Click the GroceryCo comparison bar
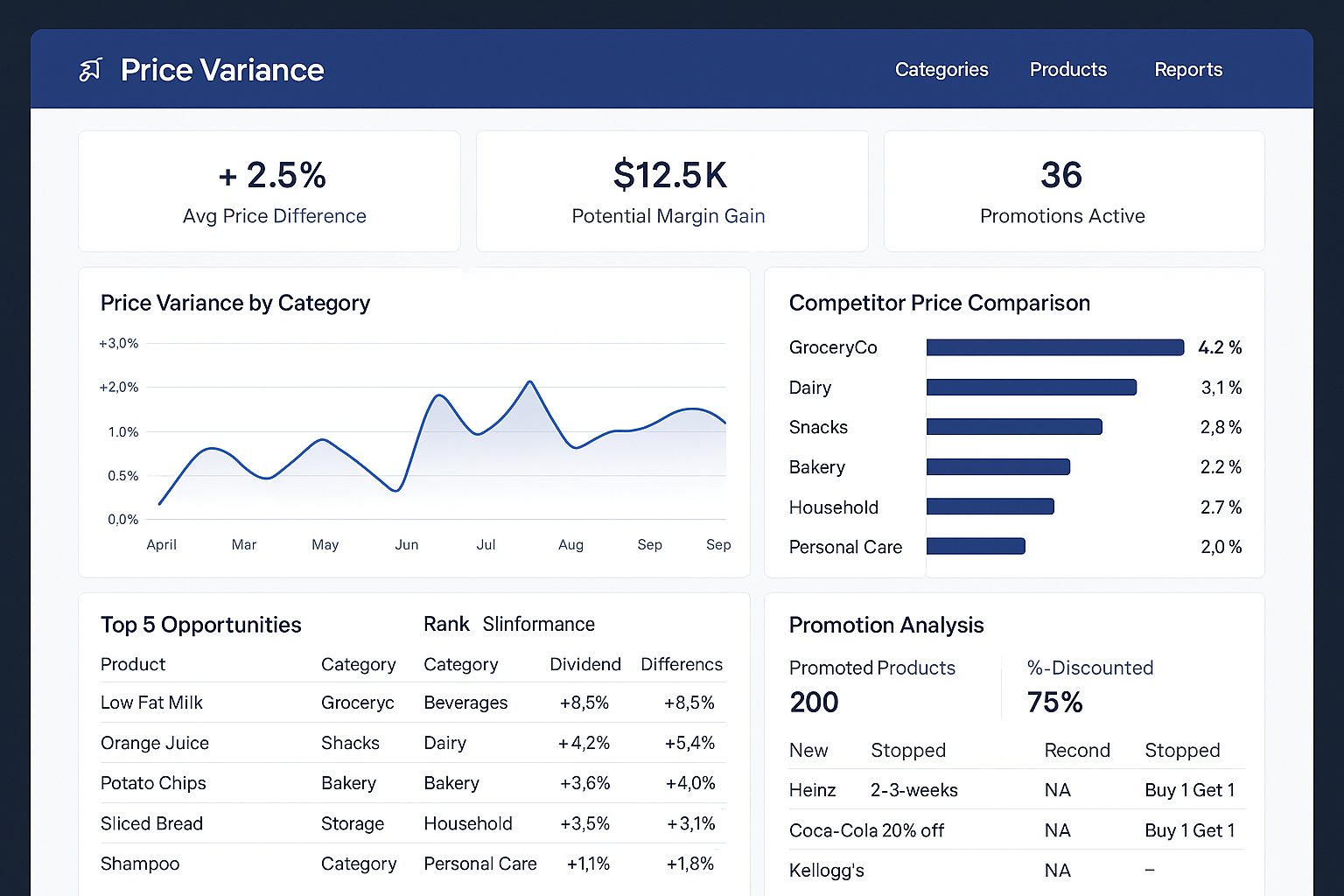This screenshot has width=1344, height=896. pyautogui.click(x=1054, y=347)
